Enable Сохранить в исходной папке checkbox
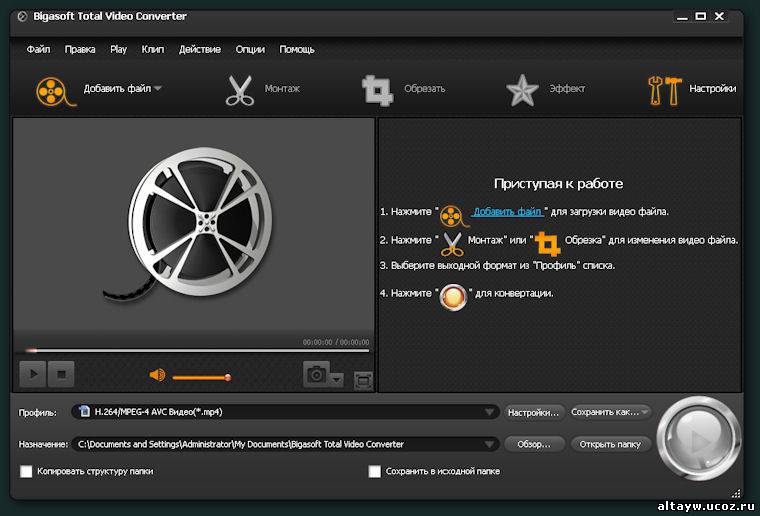760x516 pixels. [x=375, y=471]
